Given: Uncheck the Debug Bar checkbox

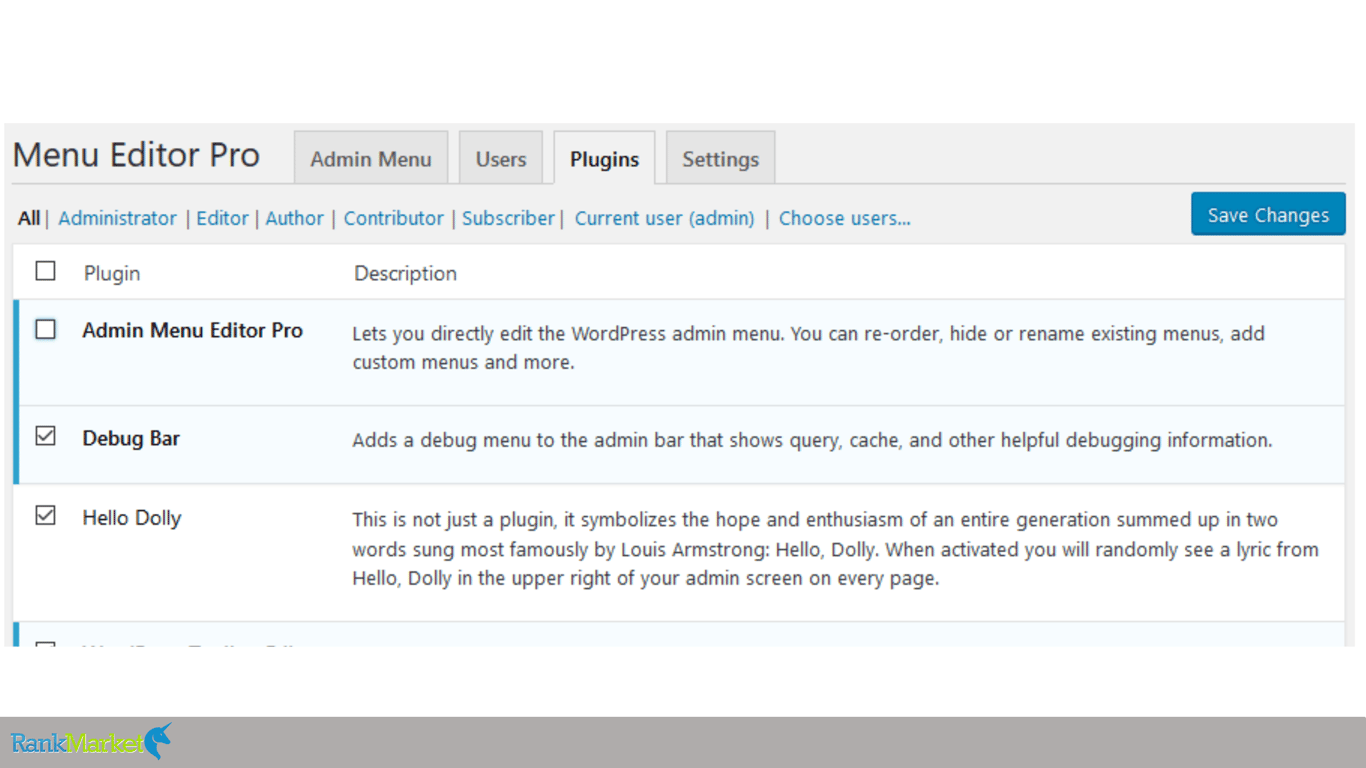Looking at the screenshot, I should [x=45, y=436].
